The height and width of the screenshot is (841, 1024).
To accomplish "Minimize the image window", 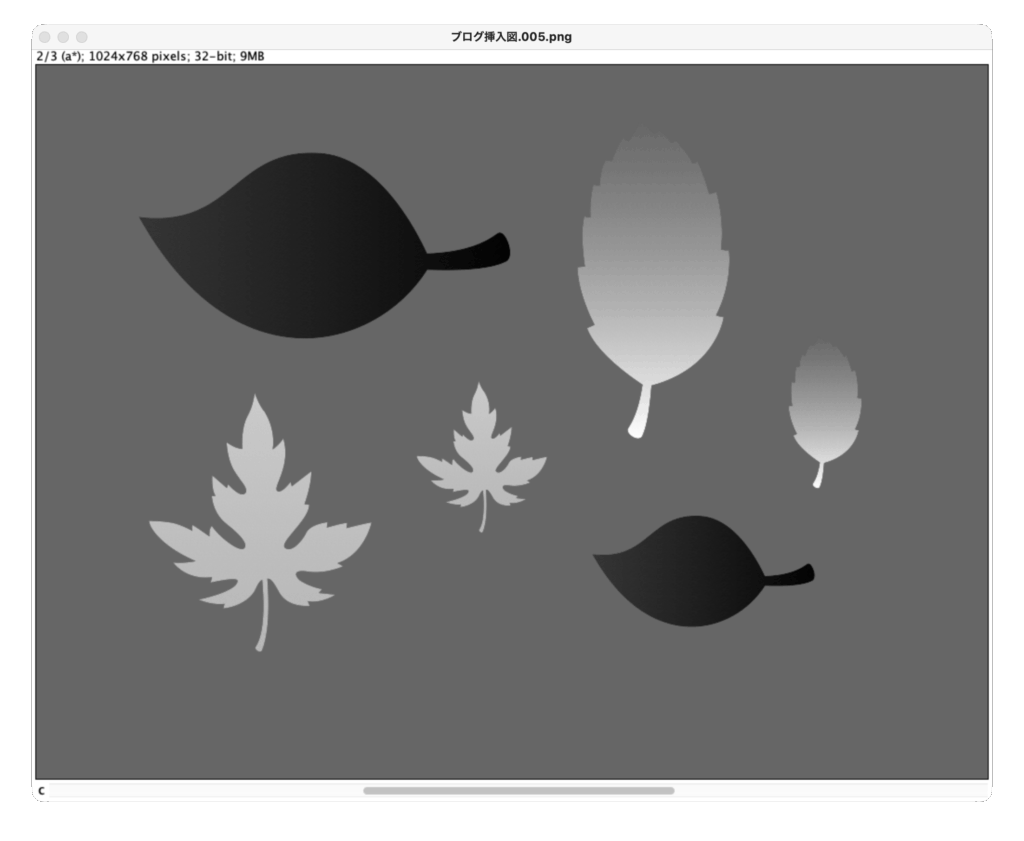I will point(64,37).
